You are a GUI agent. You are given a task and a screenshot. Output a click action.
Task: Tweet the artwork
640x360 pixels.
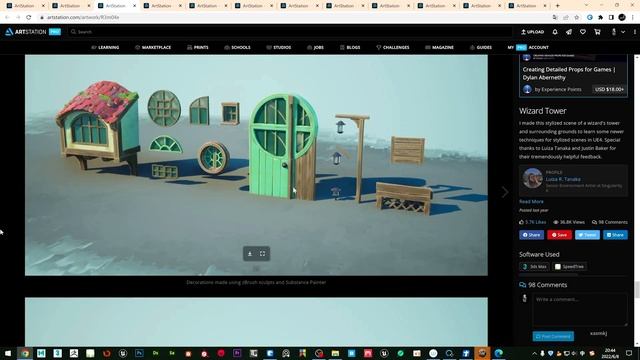pos(587,235)
